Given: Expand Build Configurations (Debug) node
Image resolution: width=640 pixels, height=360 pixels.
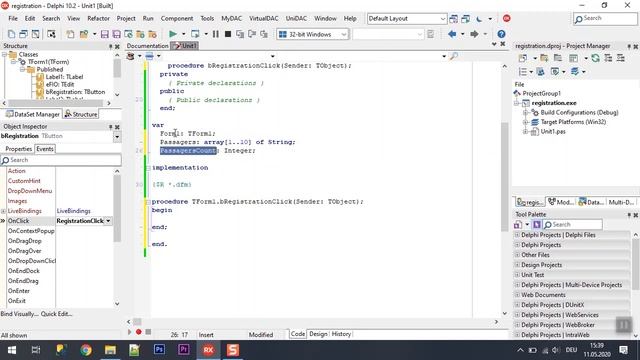Looking at the screenshot, I should click(x=526, y=112).
